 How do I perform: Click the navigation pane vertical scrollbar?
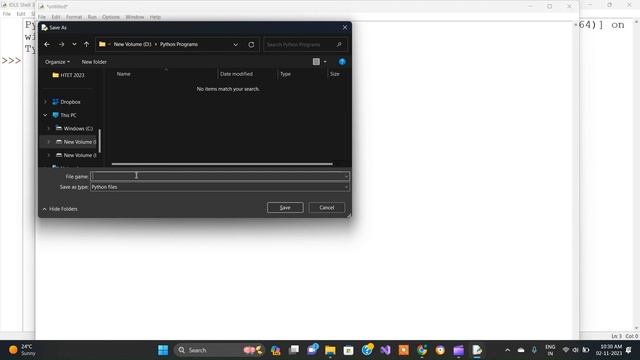[100, 141]
